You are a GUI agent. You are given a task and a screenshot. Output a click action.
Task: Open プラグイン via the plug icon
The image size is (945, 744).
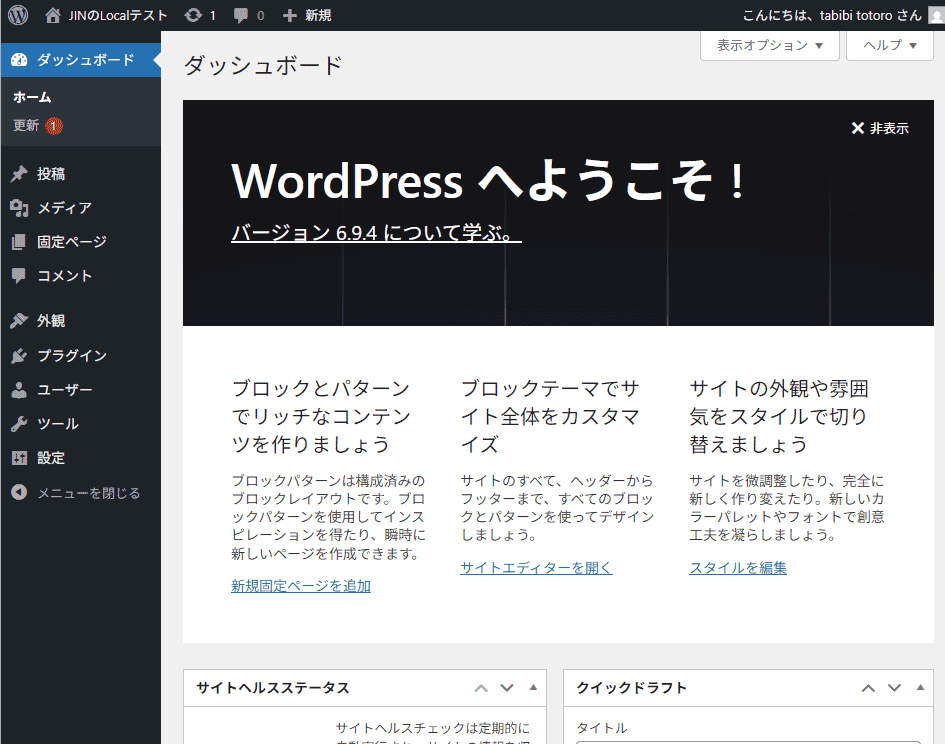19,356
